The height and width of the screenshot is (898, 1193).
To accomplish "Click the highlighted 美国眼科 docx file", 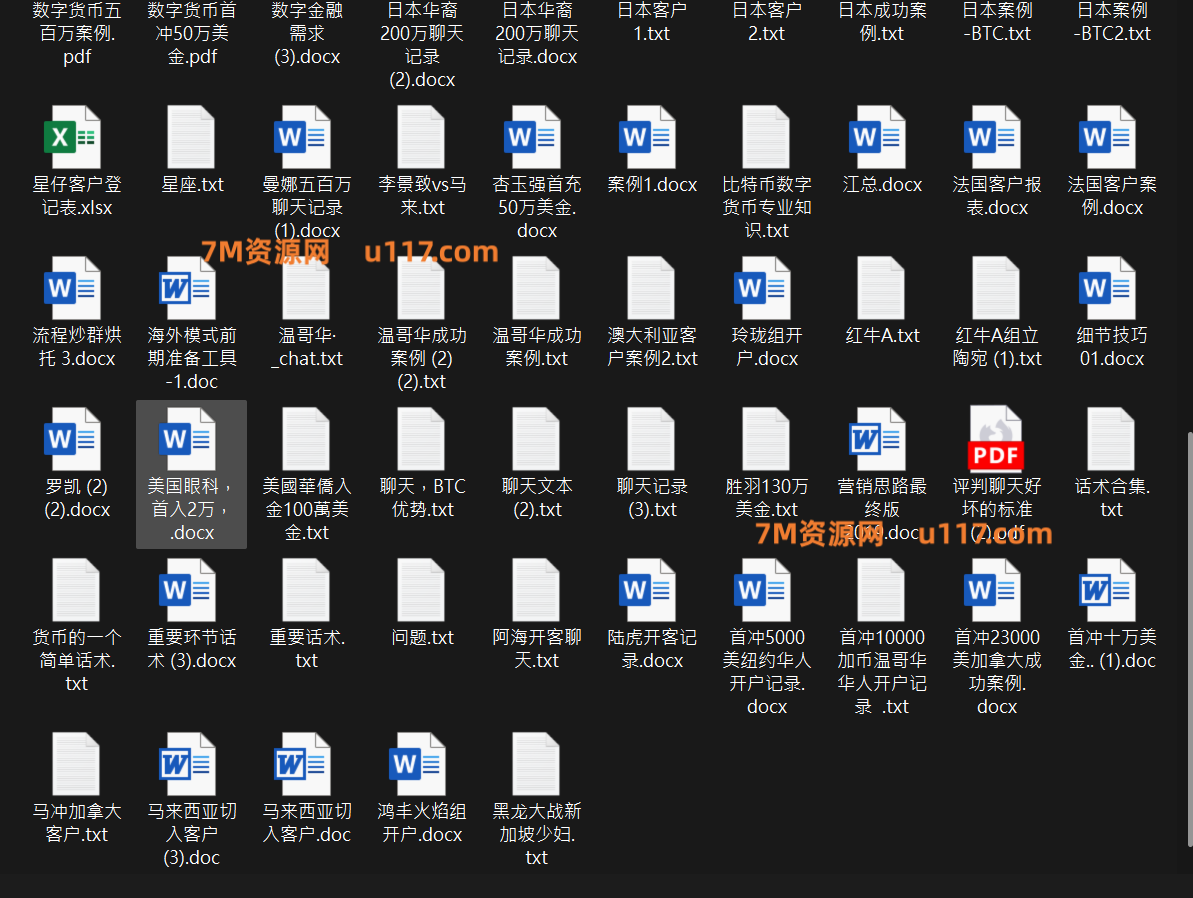I will pos(192,473).
